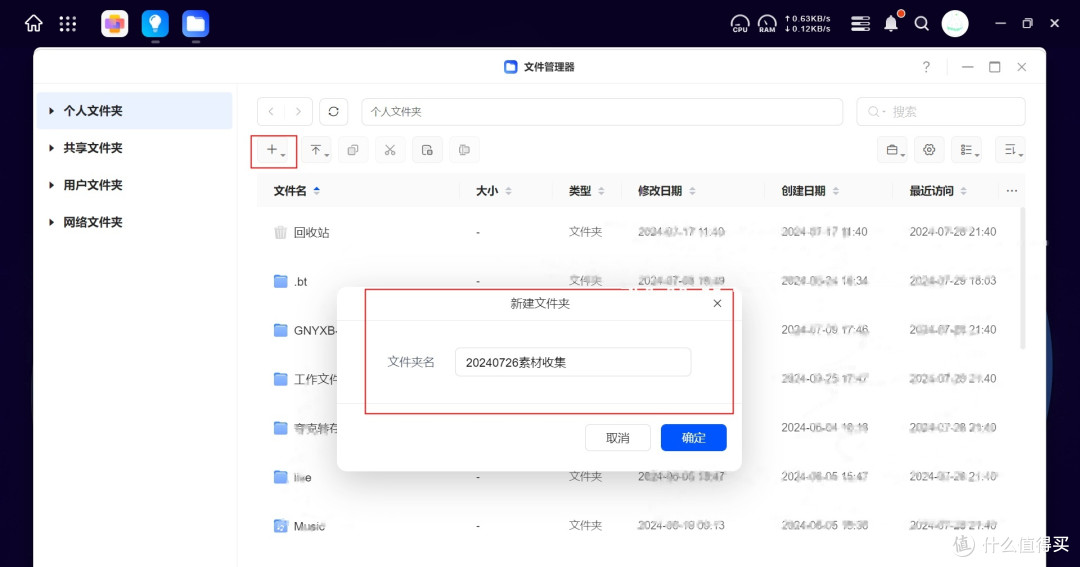
Task: Click the 文件夹名 text field
Action: pos(573,362)
